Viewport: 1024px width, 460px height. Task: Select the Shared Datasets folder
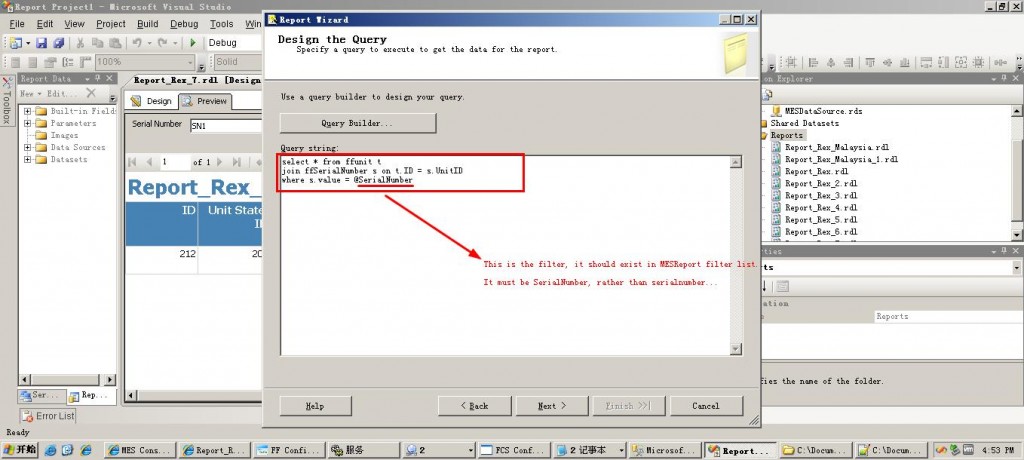(x=805, y=123)
